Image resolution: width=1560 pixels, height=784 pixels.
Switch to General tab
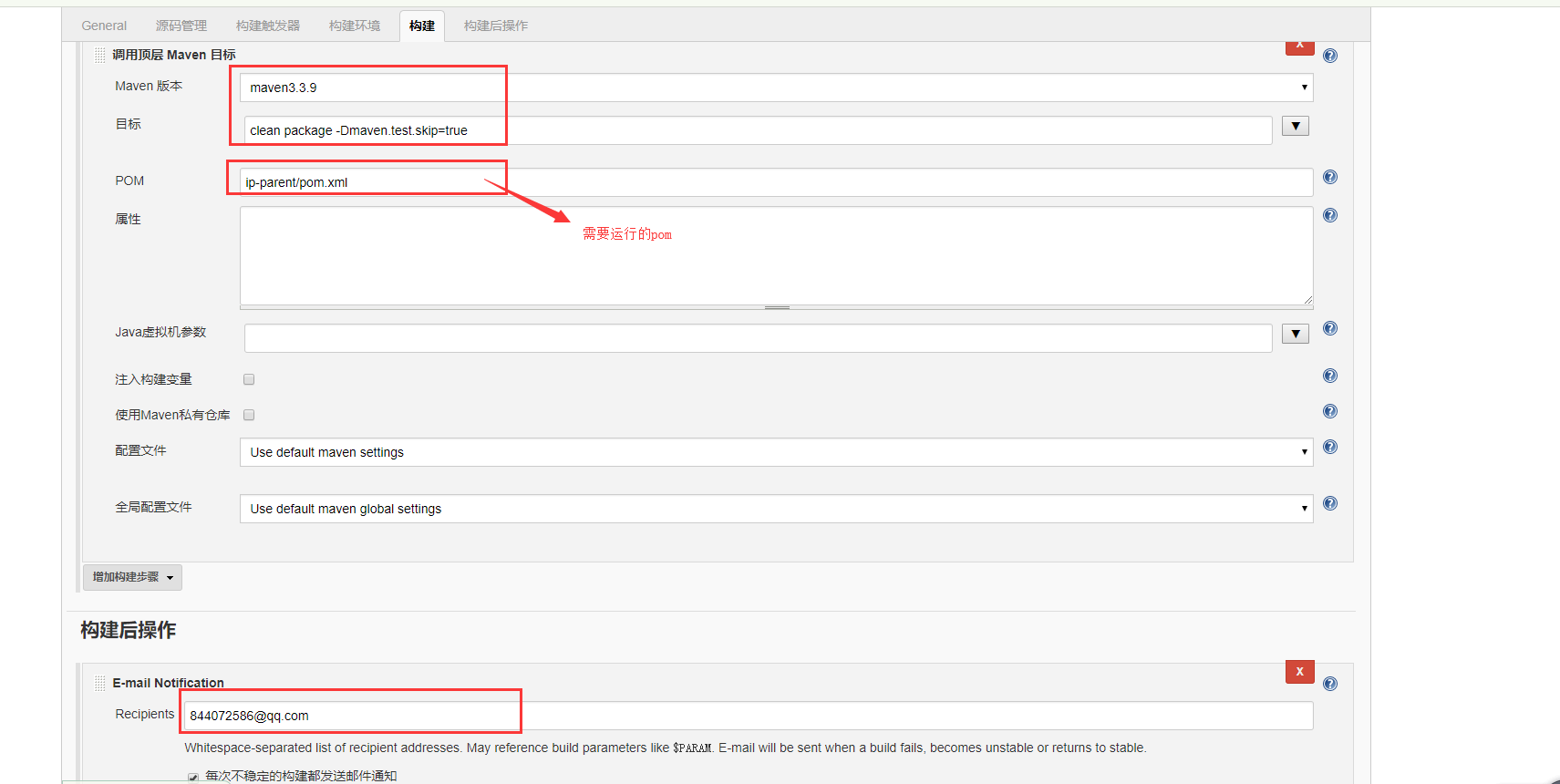pyautogui.click(x=104, y=26)
